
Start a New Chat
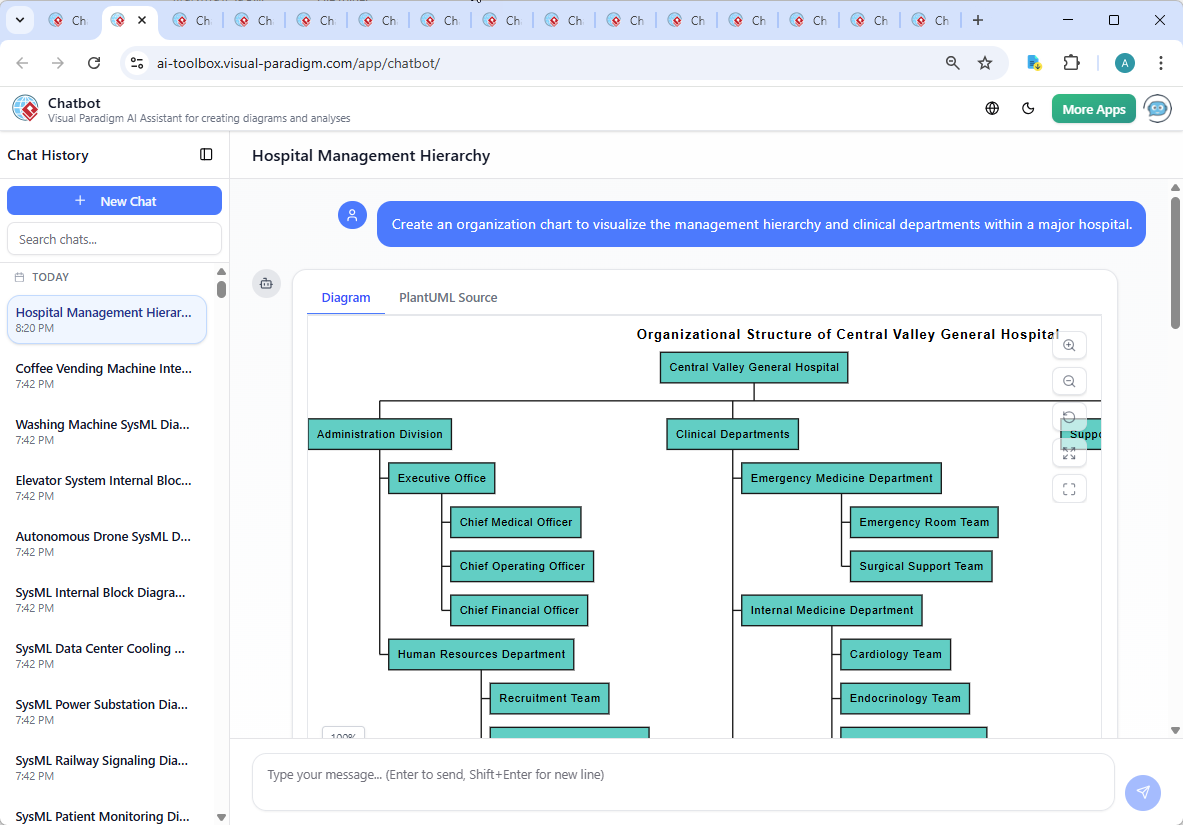tap(114, 200)
